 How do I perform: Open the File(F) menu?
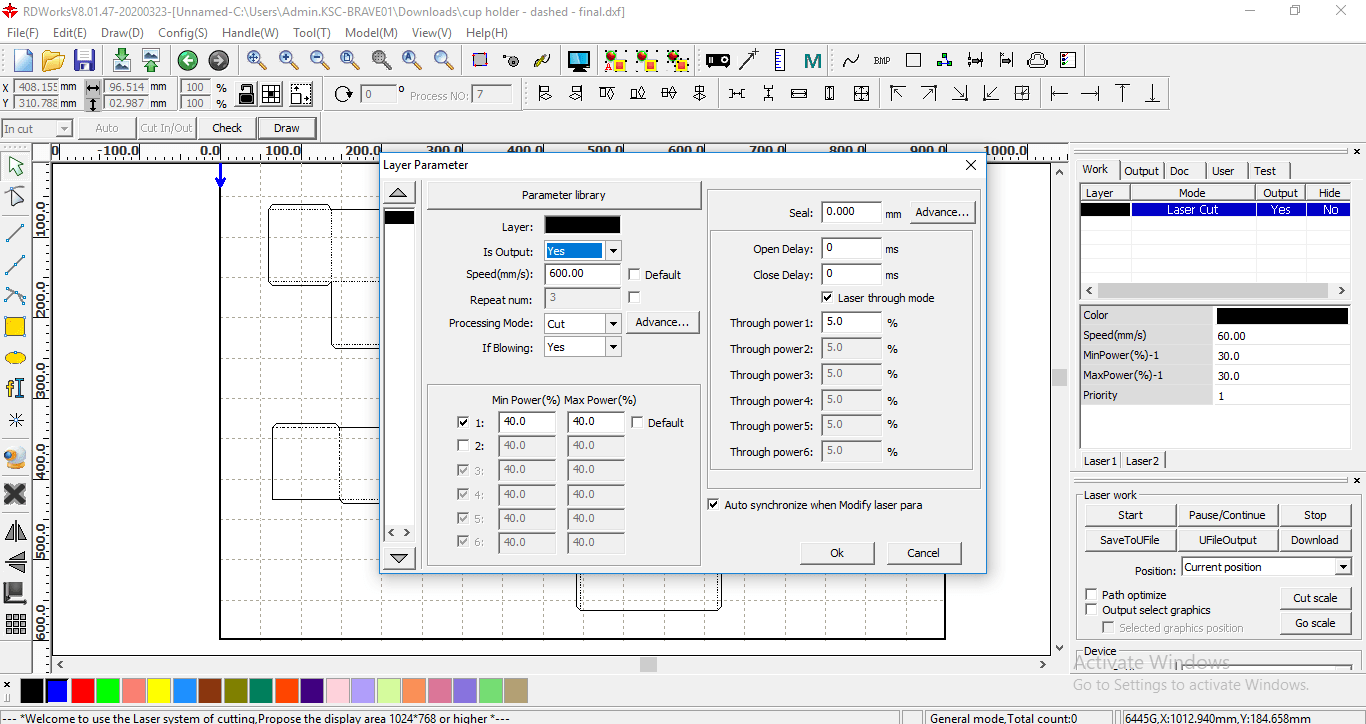coord(22,33)
